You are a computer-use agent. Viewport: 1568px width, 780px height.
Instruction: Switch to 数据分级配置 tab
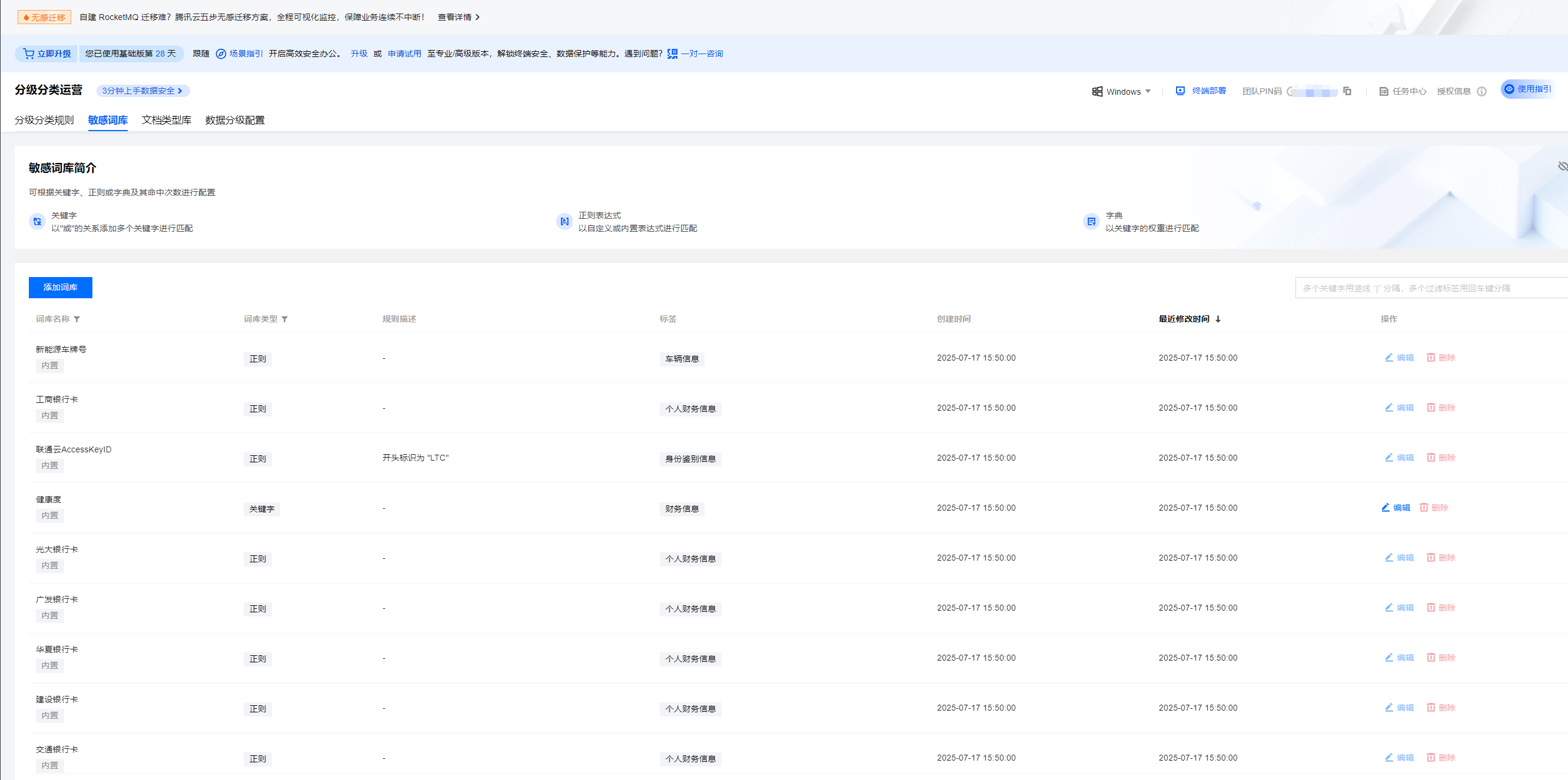[234, 120]
